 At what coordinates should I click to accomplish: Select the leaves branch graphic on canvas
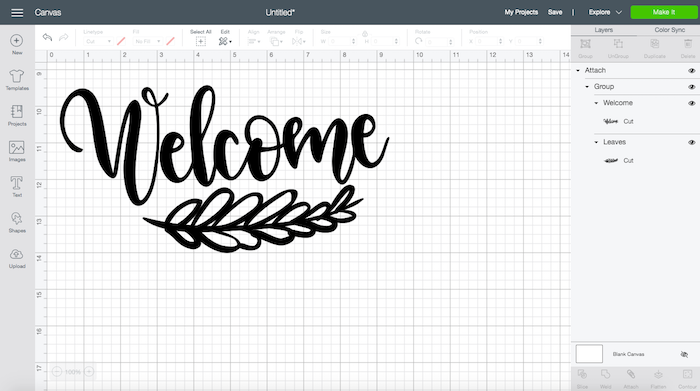pos(254,220)
